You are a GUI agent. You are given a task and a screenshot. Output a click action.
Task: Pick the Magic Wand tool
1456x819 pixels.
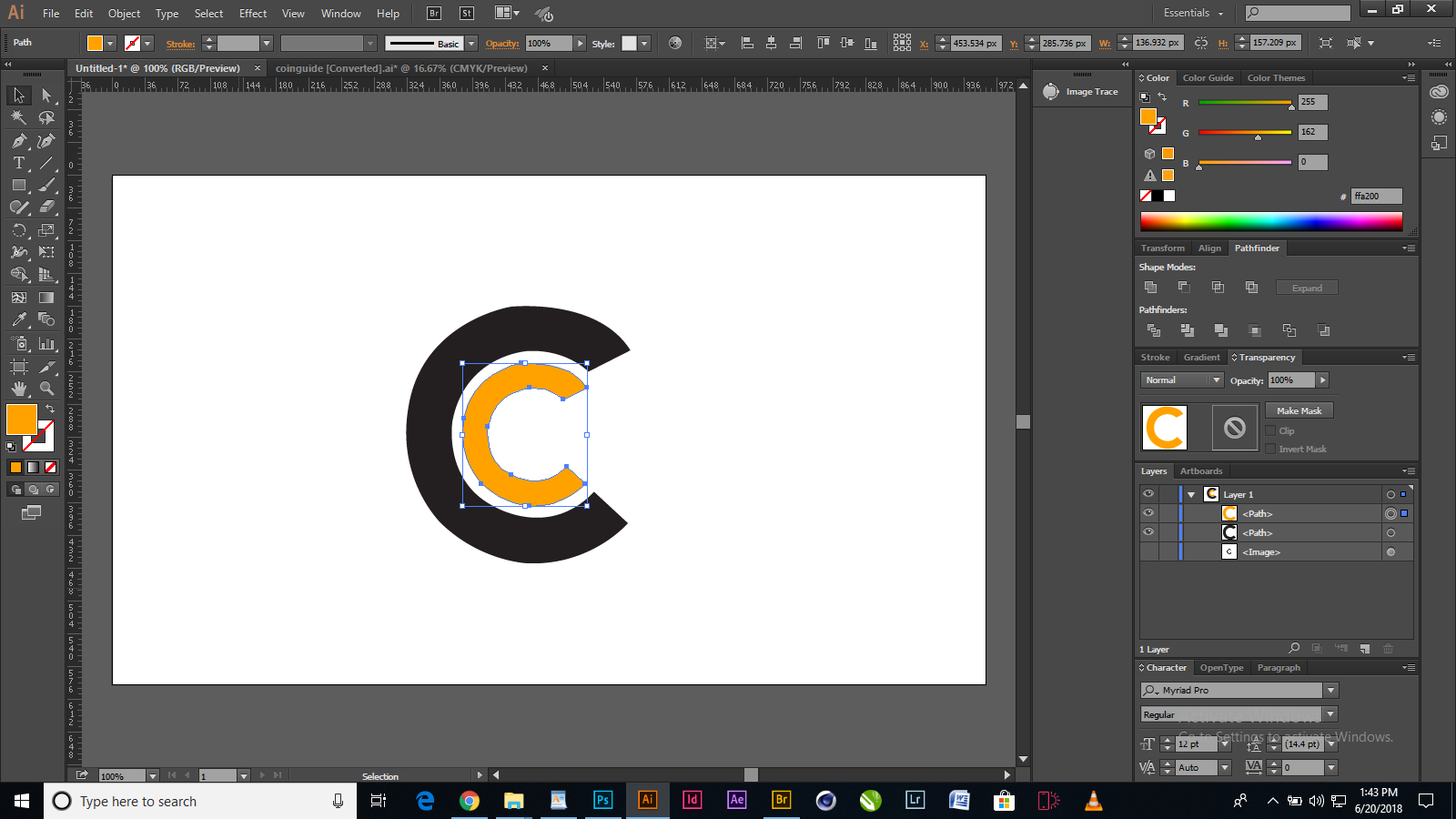coord(19,117)
